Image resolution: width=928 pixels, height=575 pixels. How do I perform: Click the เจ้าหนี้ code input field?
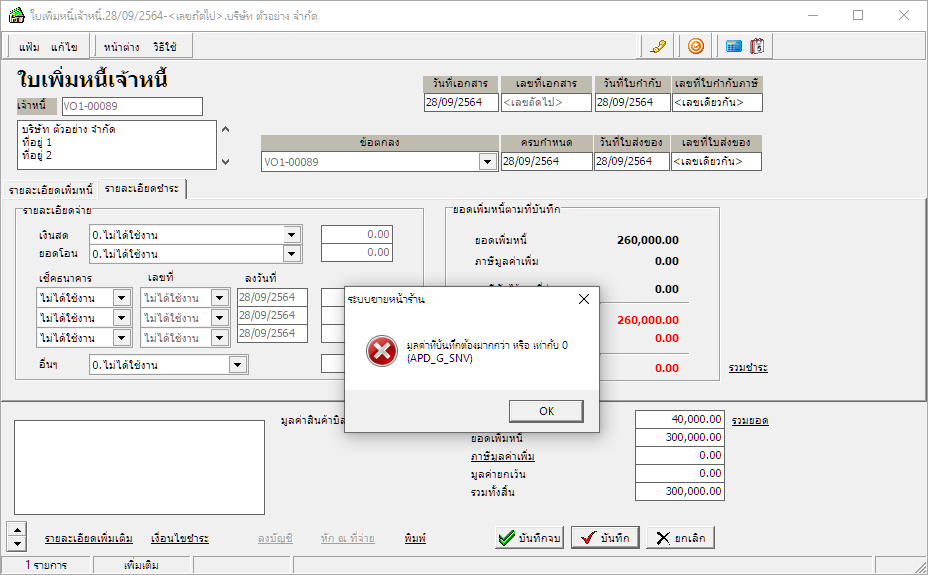(x=130, y=106)
